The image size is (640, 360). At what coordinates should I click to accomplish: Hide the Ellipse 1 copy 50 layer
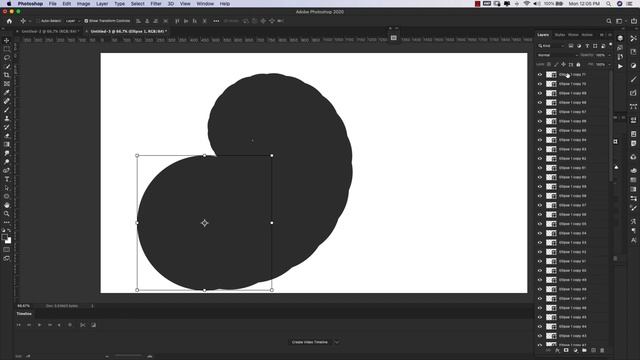[540, 271]
